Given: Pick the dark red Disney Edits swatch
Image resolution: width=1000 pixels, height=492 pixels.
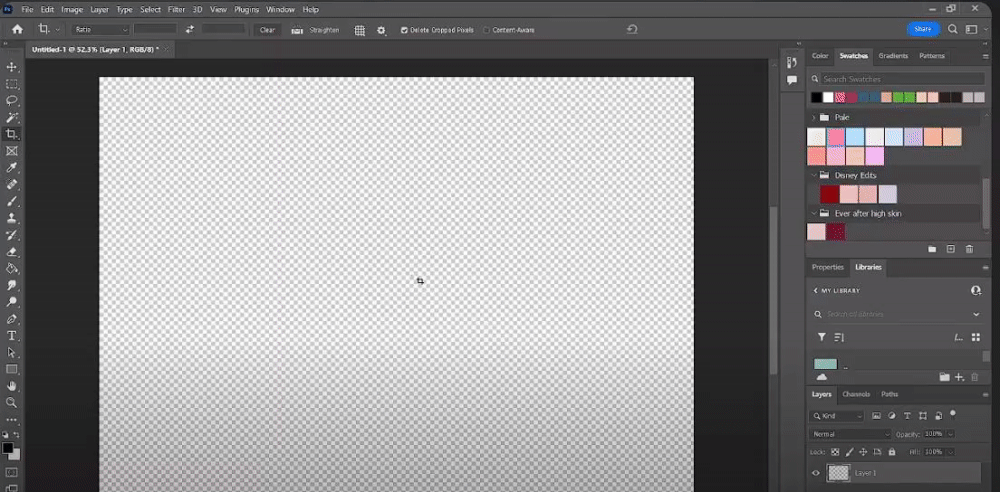Looking at the screenshot, I should [x=830, y=194].
